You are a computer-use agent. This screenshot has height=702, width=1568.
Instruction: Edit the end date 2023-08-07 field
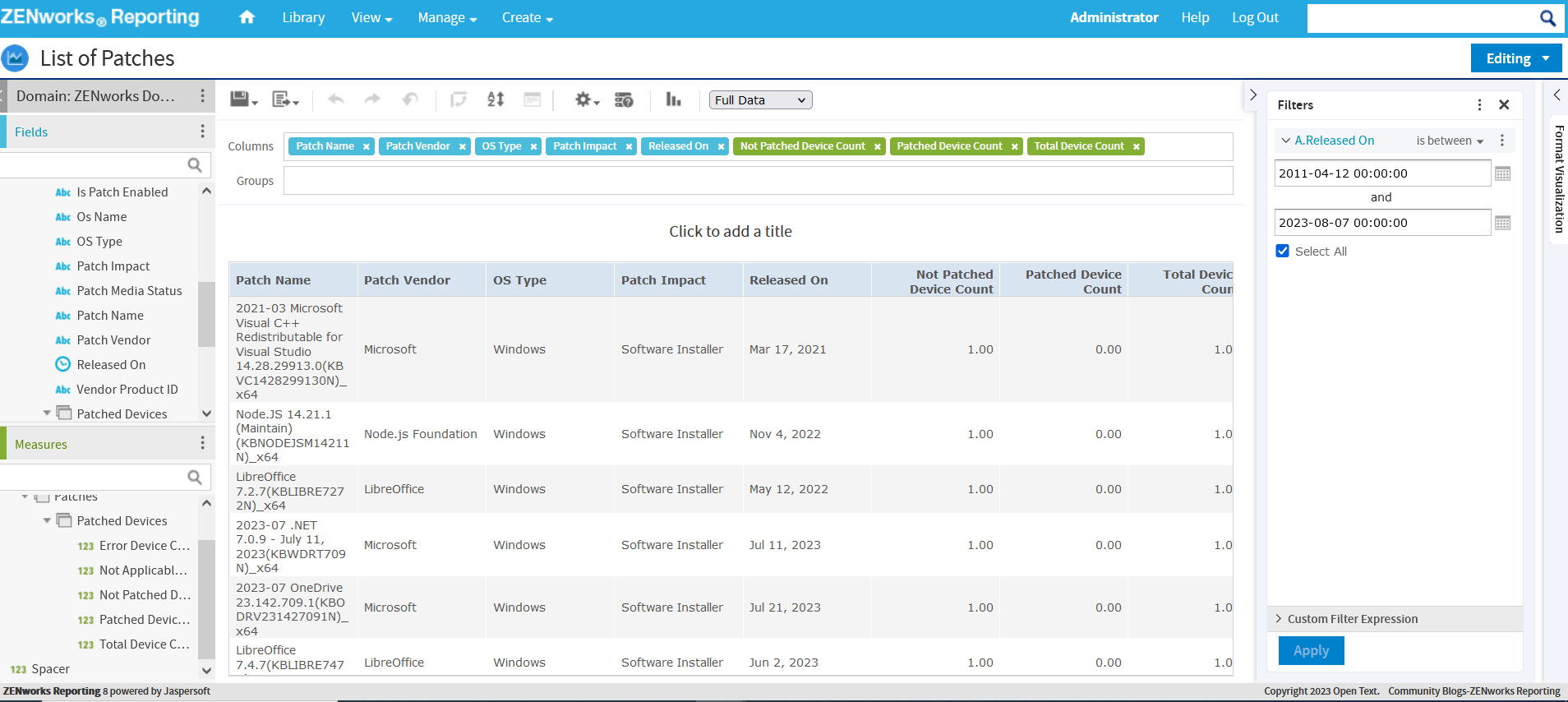pyautogui.click(x=1382, y=223)
